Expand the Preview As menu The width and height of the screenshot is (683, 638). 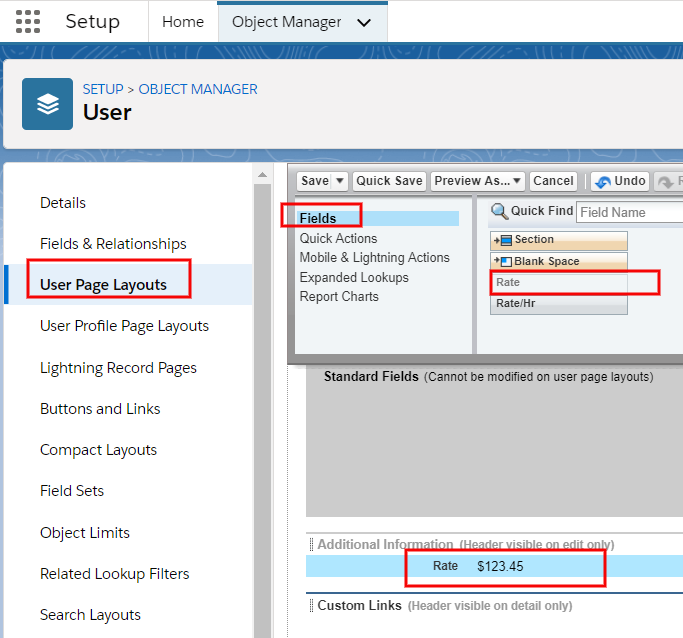[x=477, y=181]
